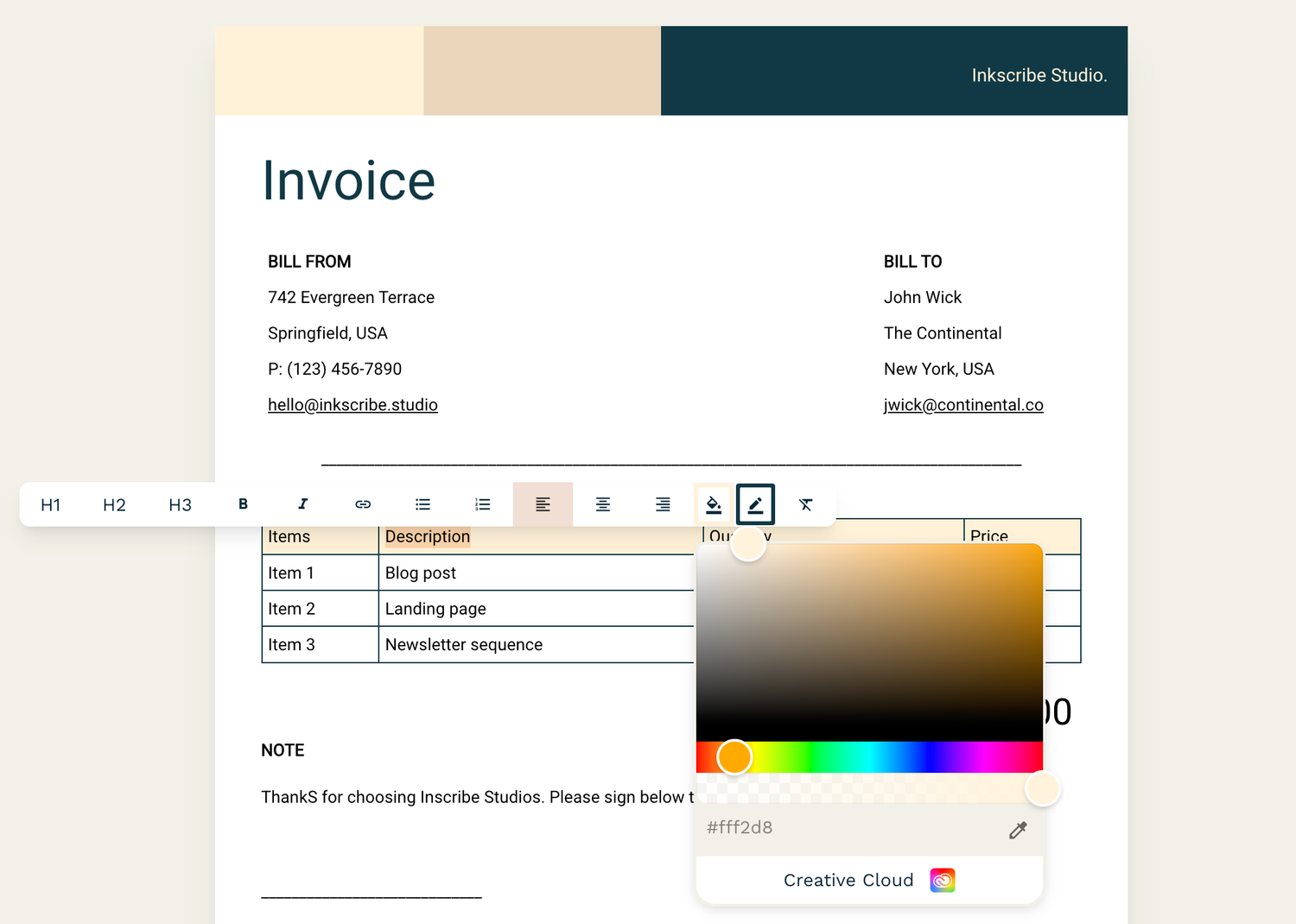This screenshot has width=1296, height=924.
Task: Toggle bold formatting
Action: [x=243, y=504]
